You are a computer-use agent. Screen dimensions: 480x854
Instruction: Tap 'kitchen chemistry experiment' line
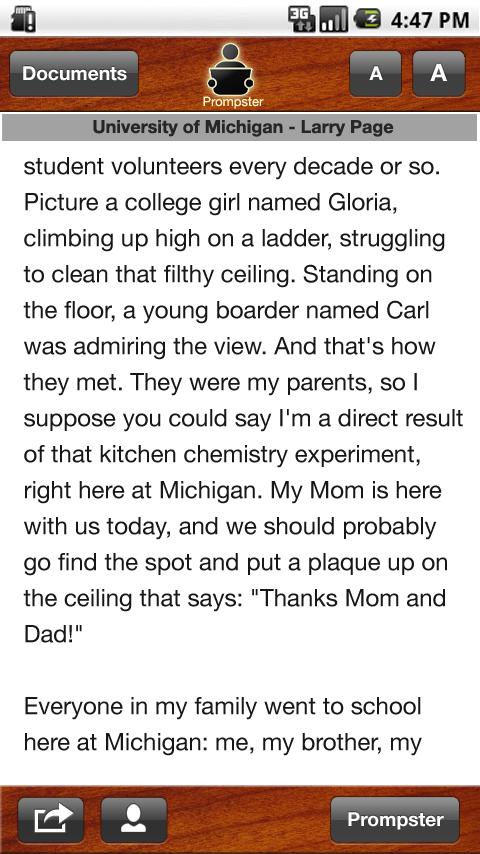point(222,456)
